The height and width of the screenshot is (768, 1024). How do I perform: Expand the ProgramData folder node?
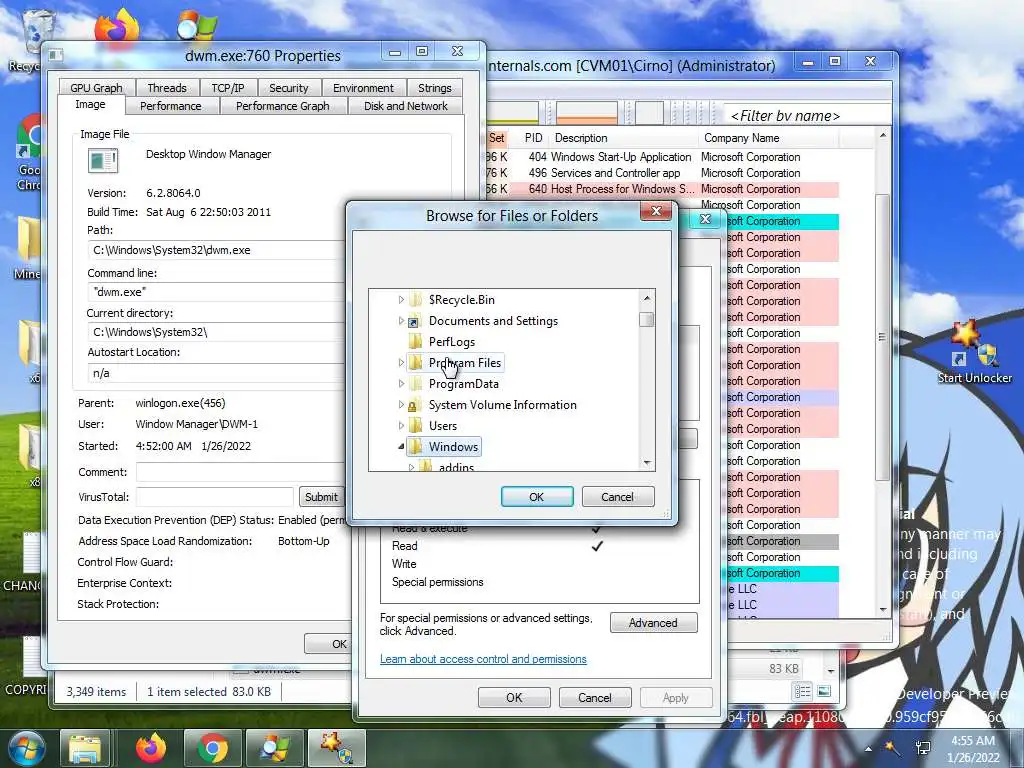(401, 383)
